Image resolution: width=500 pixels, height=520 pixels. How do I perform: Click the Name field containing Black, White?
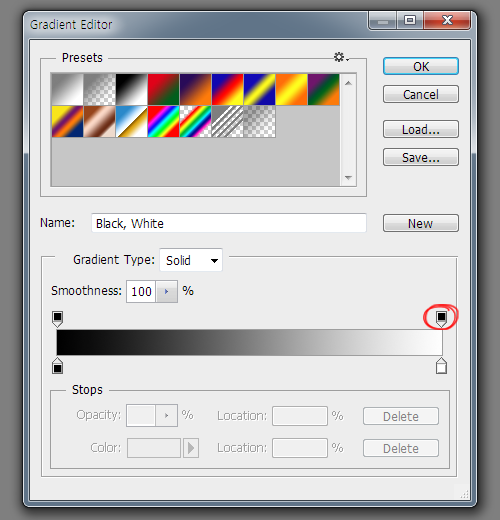pos(229,223)
